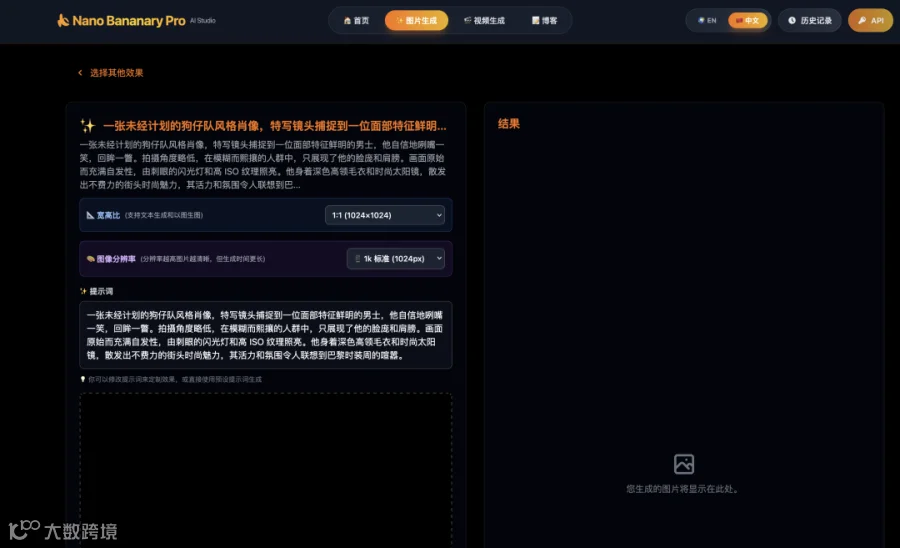Open the 博客 blog tab
Viewport: 900px width, 548px height.
point(545,20)
